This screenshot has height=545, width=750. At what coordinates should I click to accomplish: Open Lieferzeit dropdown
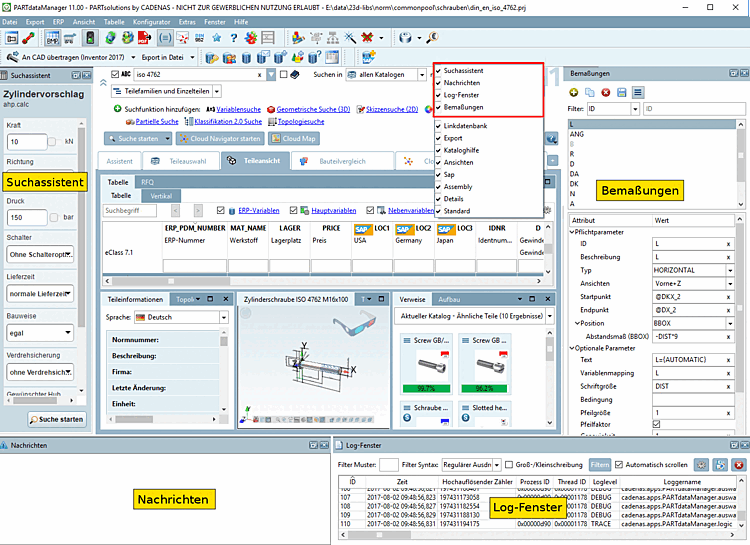[40, 293]
